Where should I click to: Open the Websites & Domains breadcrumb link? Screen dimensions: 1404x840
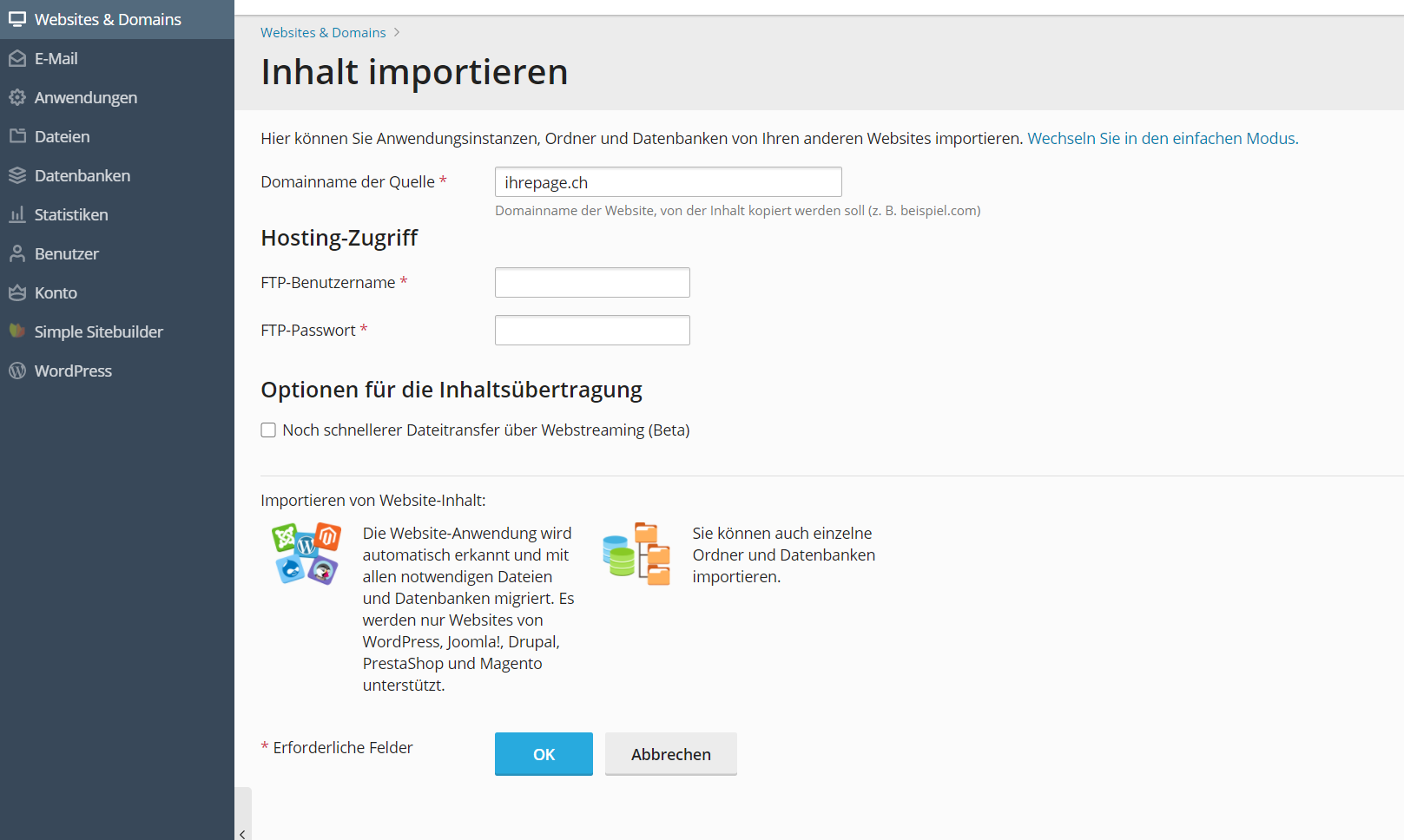point(323,32)
